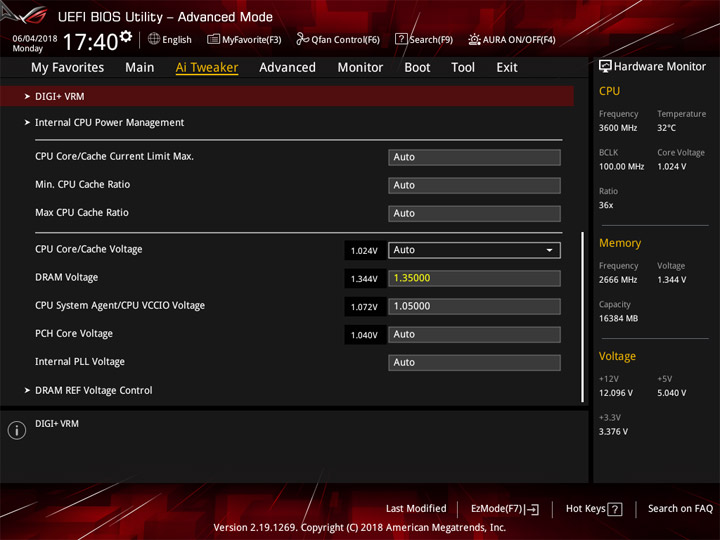Click the Hot Keys question mark icon
720x540 pixels.
click(615, 509)
